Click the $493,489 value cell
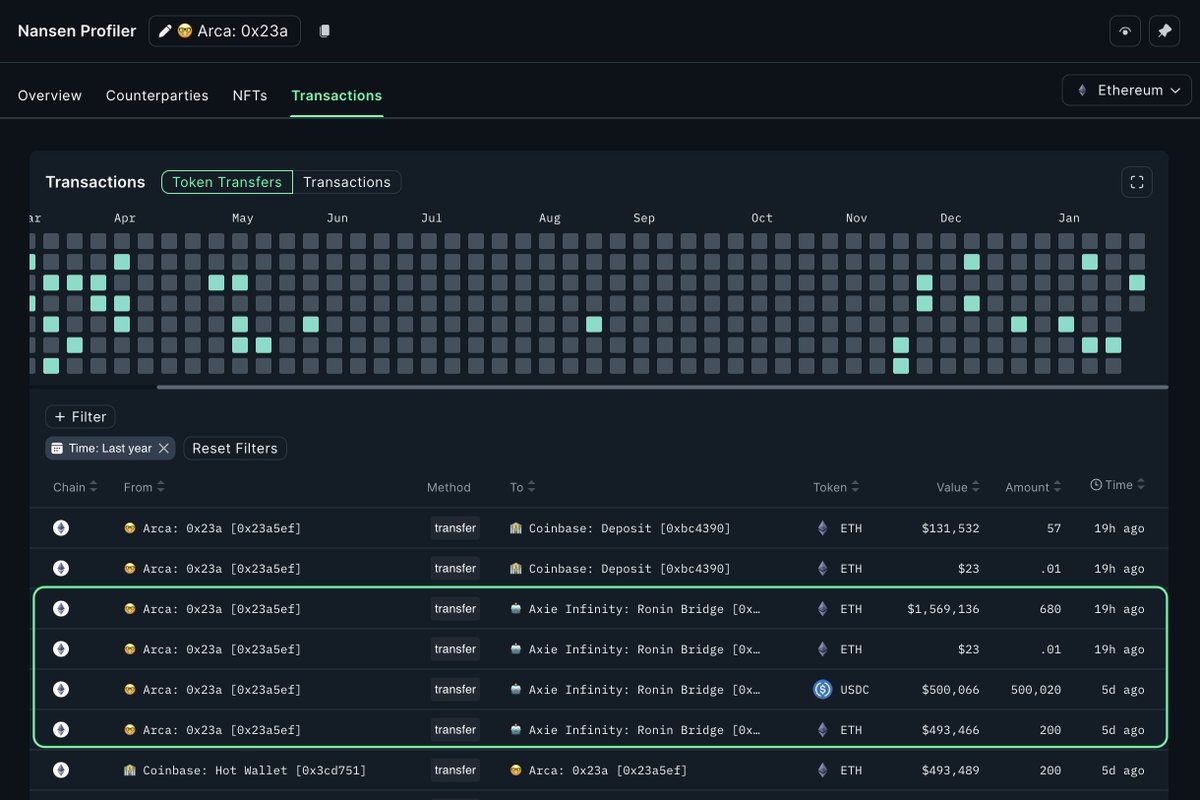Image resolution: width=1200 pixels, height=800 pixels. click(951, 770)
